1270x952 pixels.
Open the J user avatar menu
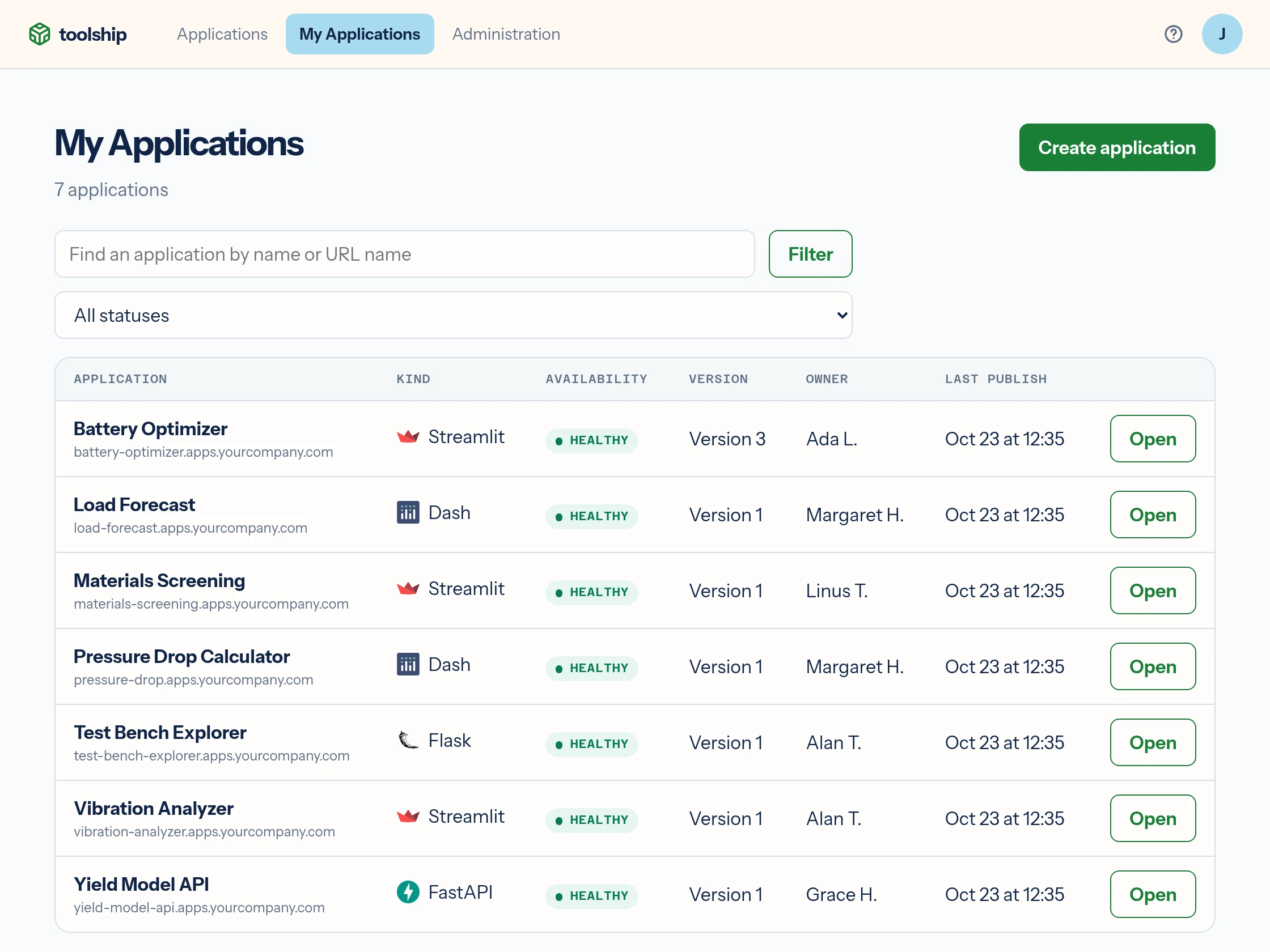[1222, 35]
